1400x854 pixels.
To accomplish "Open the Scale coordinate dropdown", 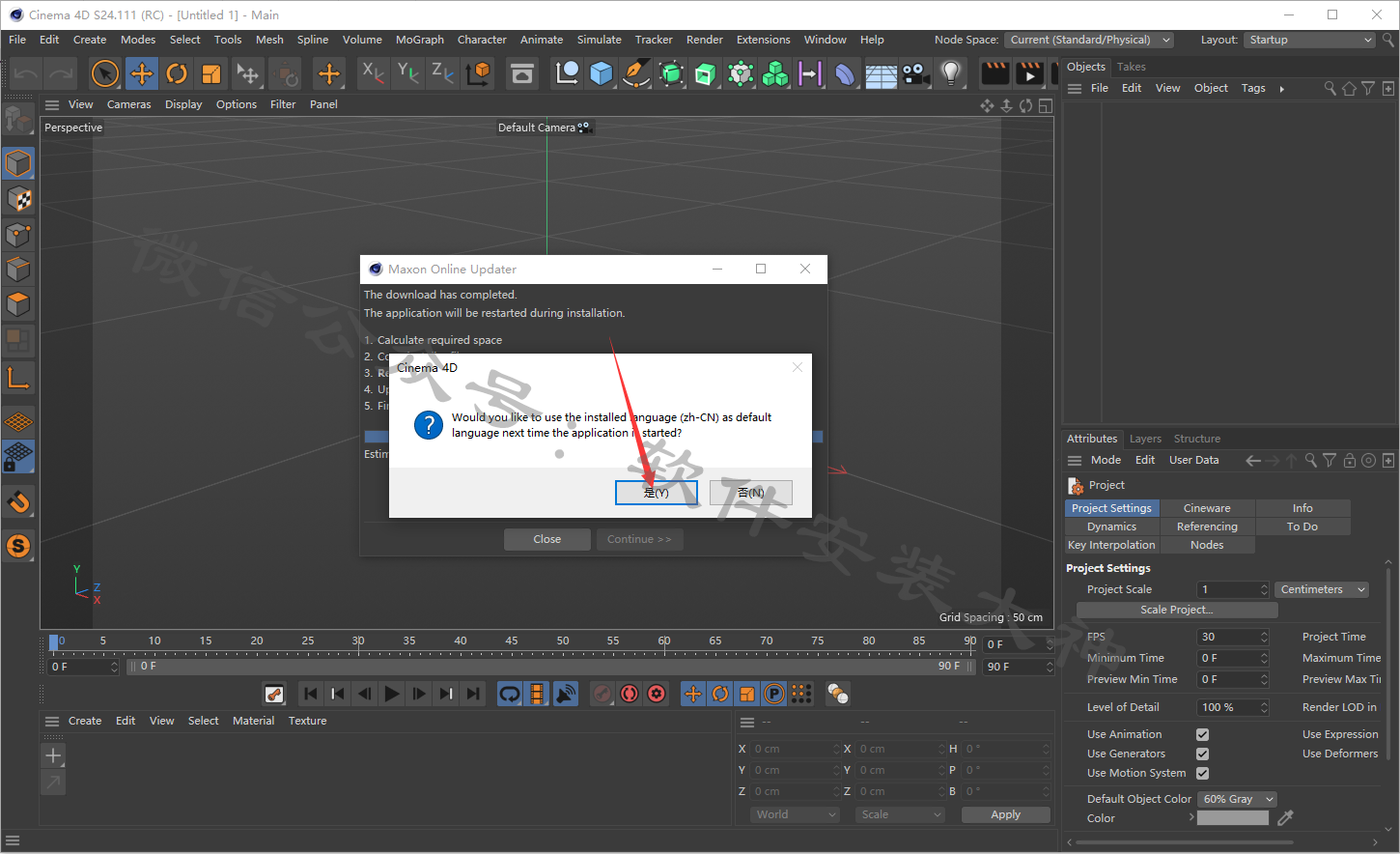I will (x=900, y=814).
